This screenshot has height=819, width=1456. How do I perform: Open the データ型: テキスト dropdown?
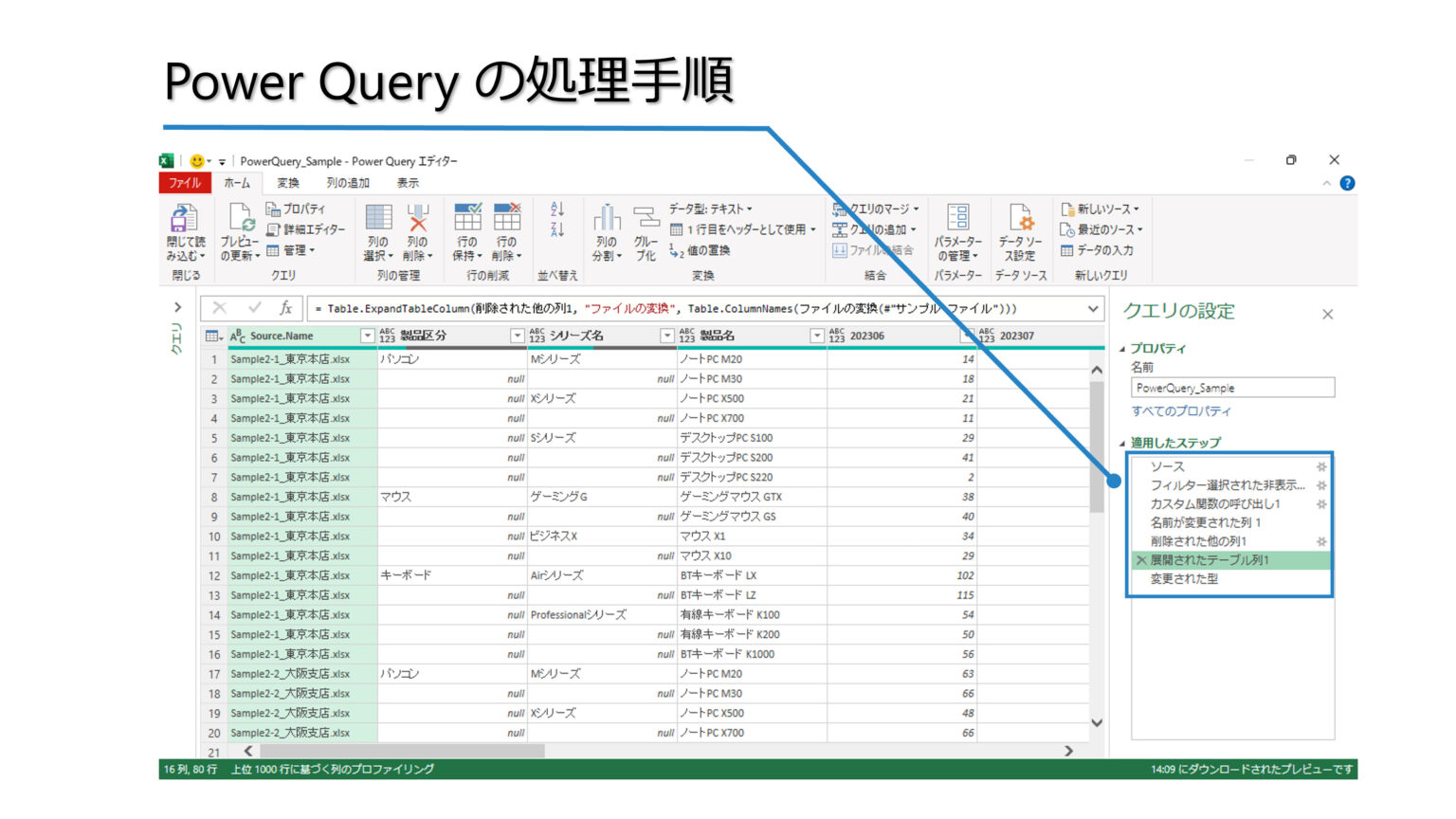coord(749,208)
